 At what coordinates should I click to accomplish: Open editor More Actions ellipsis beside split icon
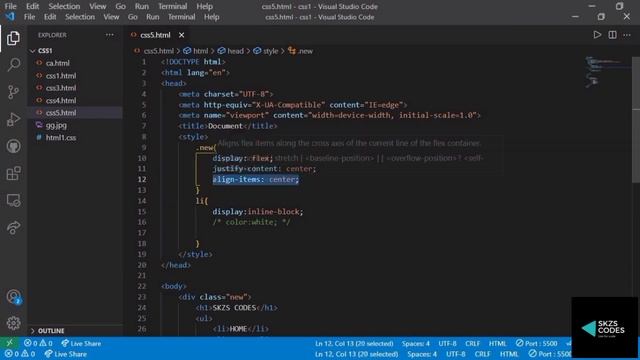click(627, 35)
